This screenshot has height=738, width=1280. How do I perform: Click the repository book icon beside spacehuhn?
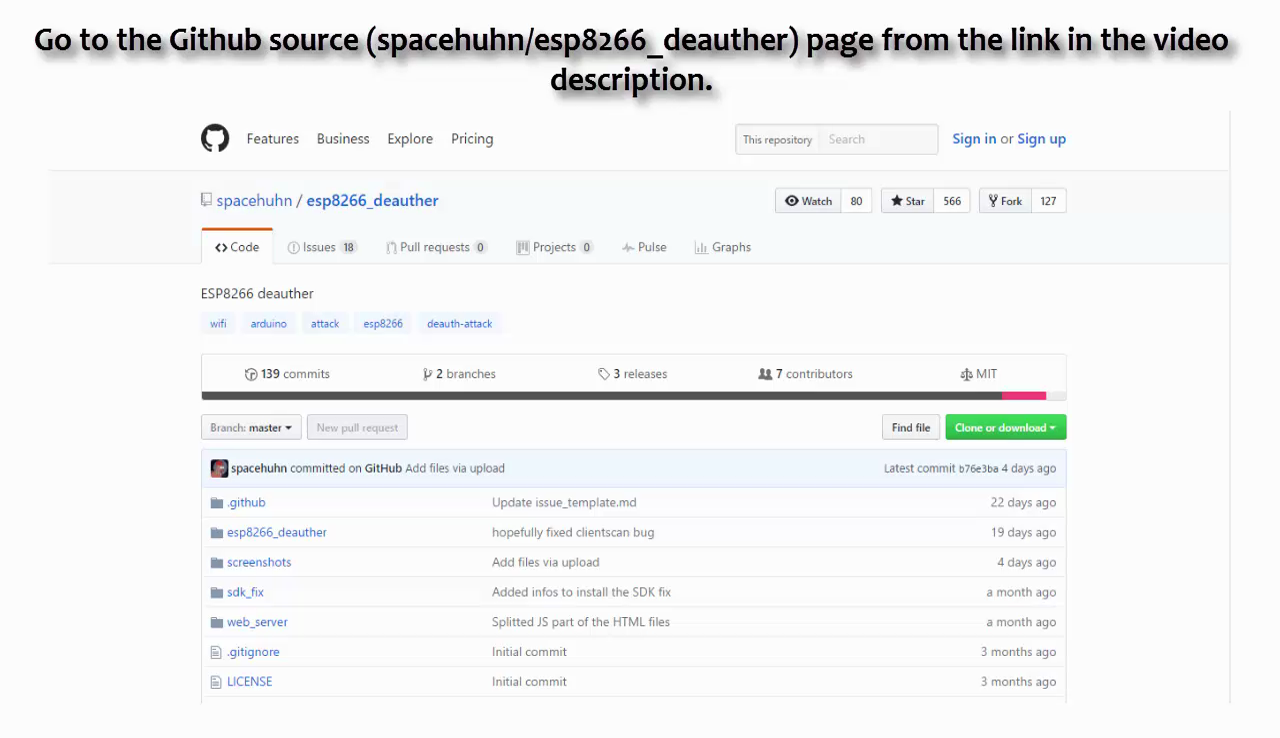206,200
